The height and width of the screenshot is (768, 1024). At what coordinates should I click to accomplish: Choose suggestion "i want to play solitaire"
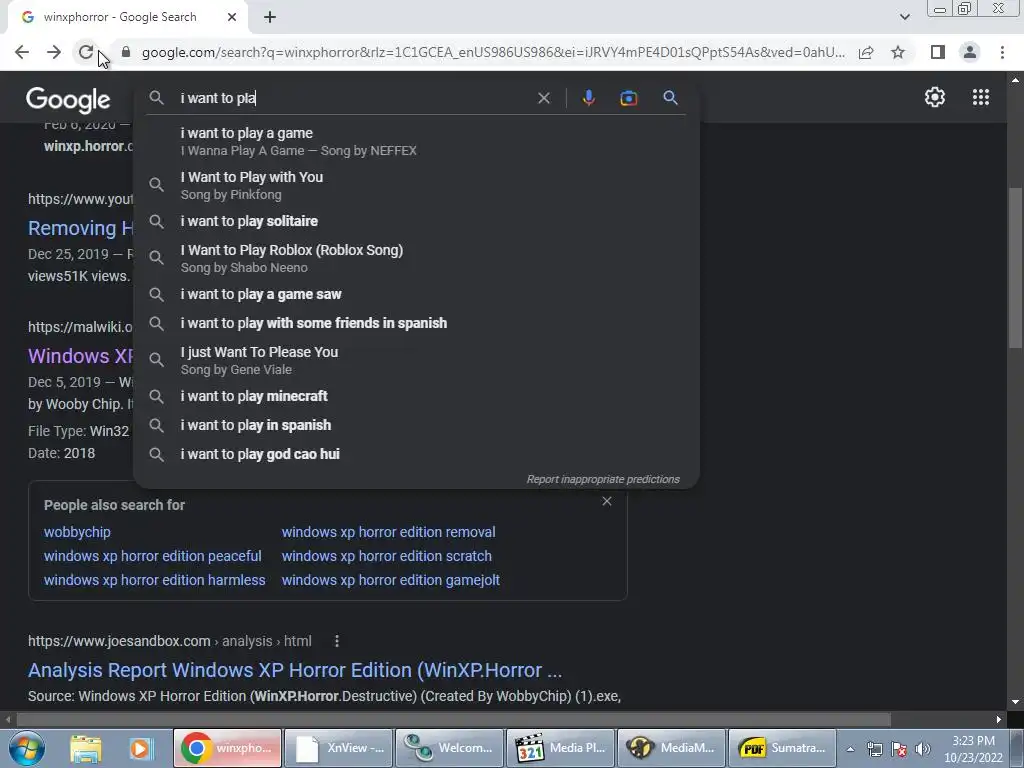[x=416, y=221]
